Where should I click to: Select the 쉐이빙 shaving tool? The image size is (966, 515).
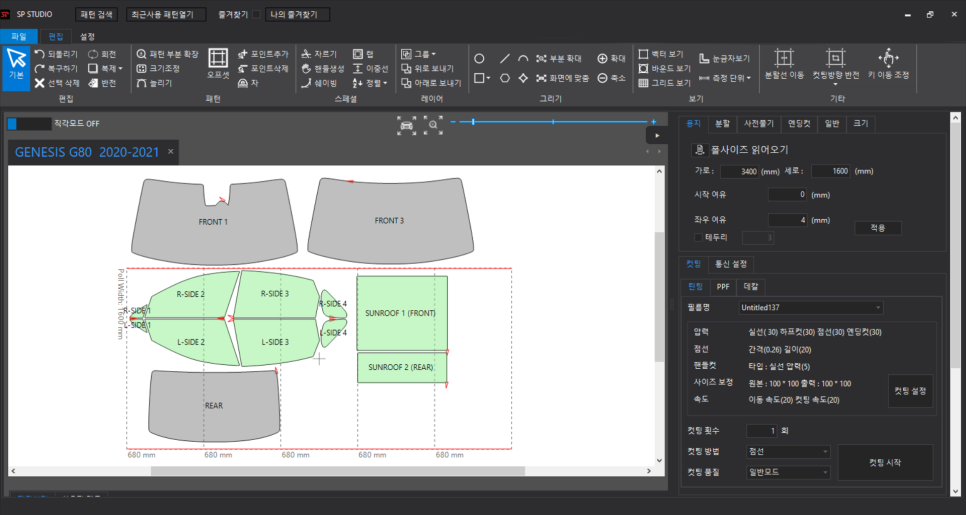(319, 83)
